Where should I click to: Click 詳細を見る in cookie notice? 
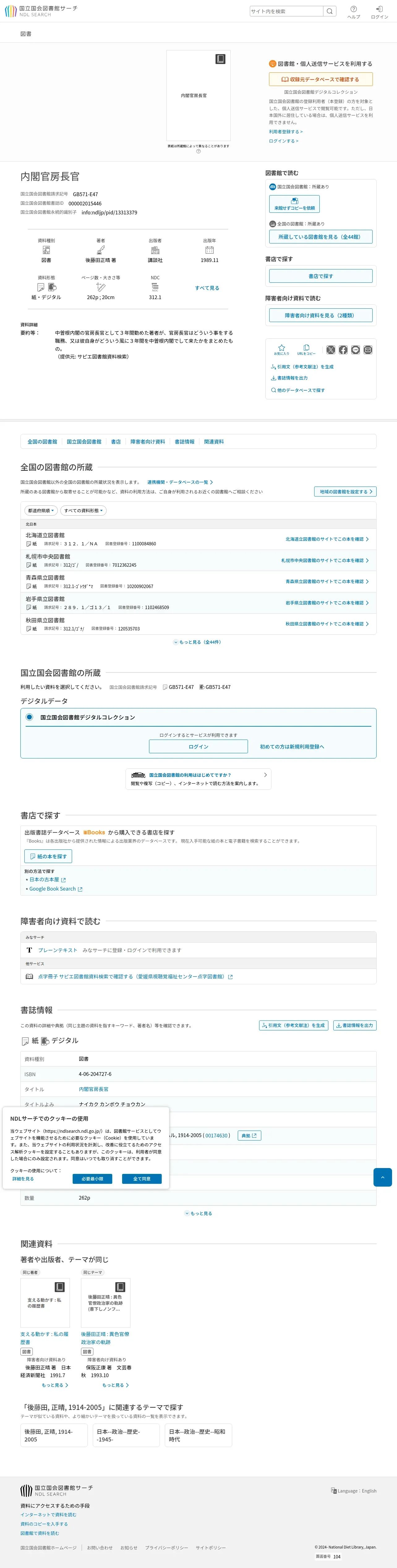click(x=23, y=1179)
